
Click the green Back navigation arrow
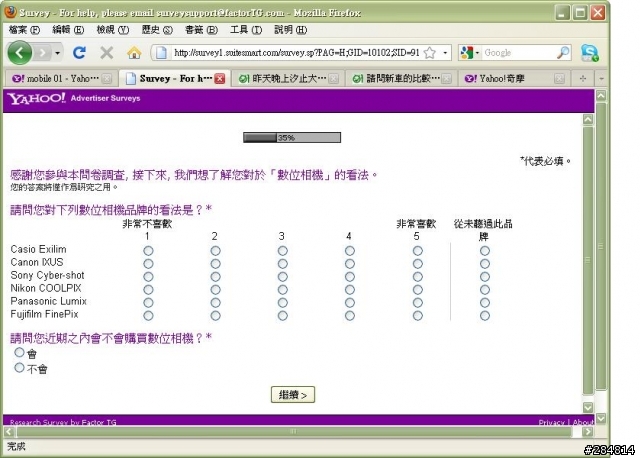19,53
